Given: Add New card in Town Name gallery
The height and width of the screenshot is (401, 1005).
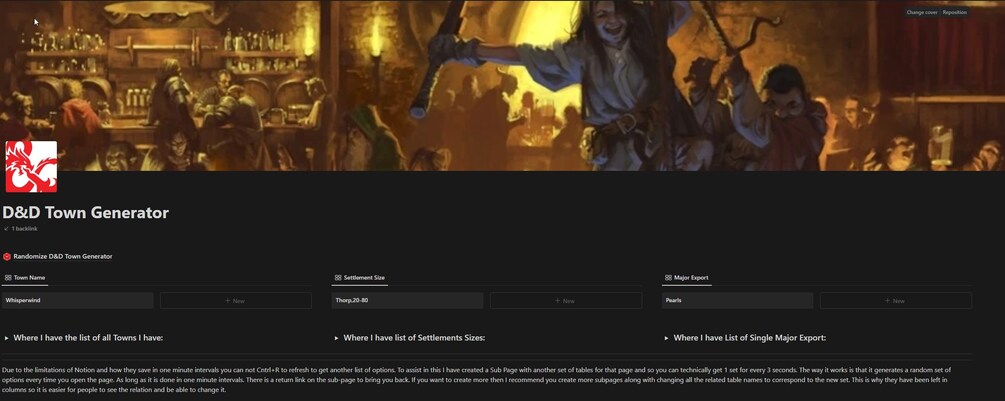Looking at the screenshot, I should pos(236,300).
